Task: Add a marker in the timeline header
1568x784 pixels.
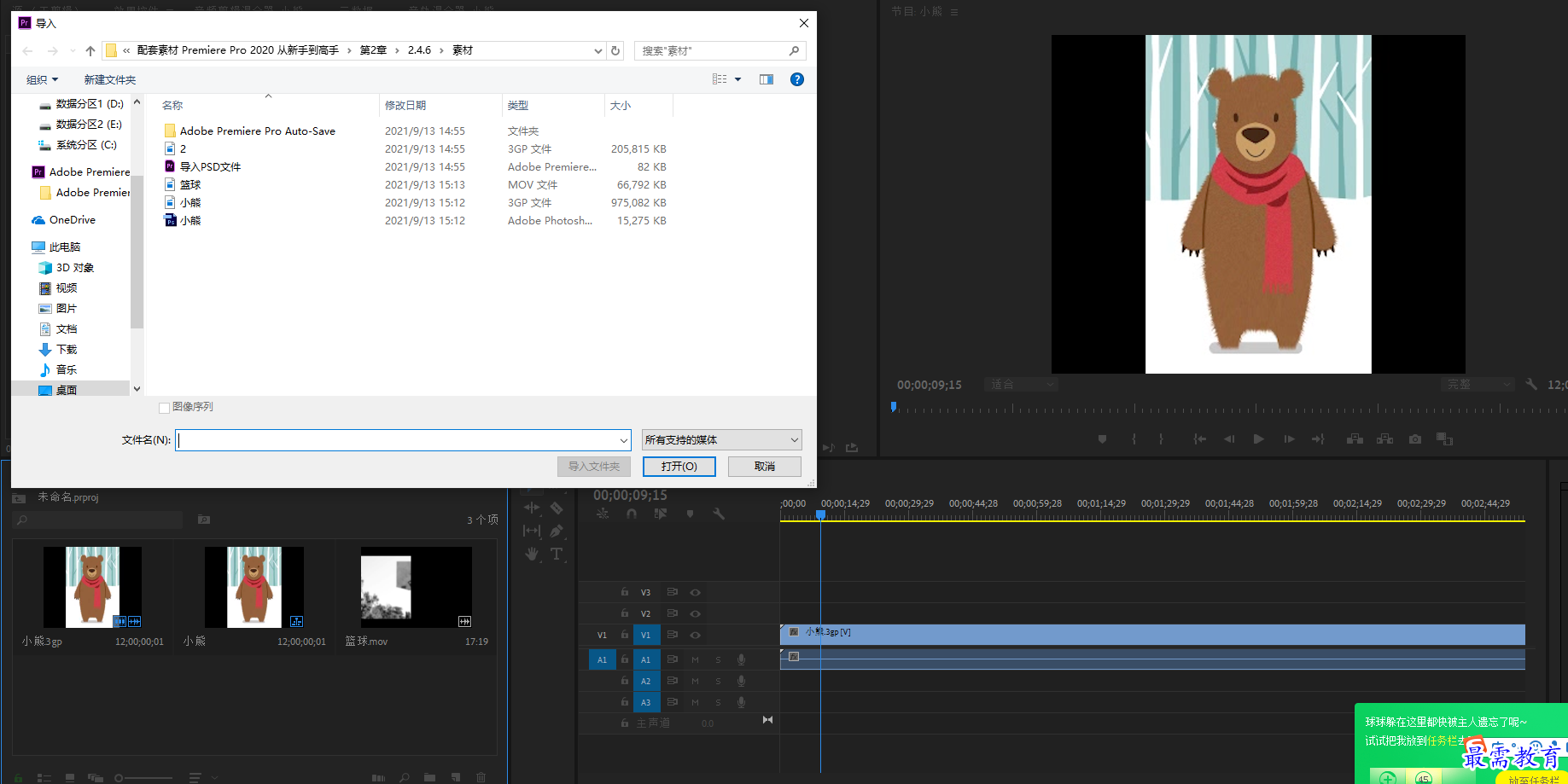Action: coord(690,514)
